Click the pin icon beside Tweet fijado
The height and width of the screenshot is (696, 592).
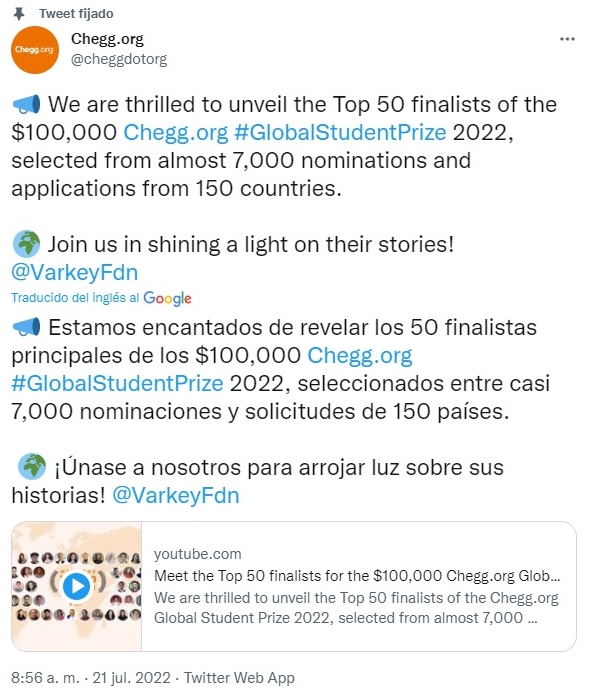19,14
